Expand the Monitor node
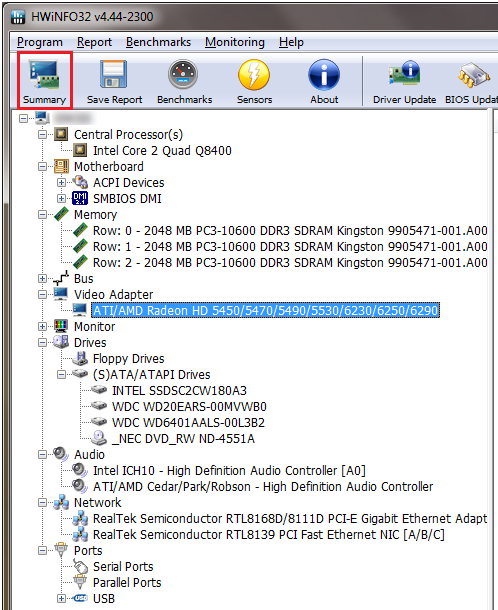Screen dimensions: 498x610 click(x=42, y=326)
